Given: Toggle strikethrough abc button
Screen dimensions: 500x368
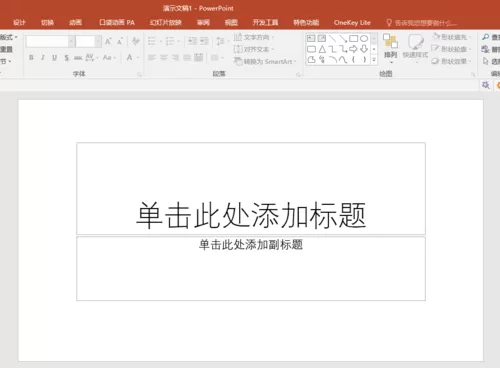Looking at the screenshot, I should click(78, 57).
